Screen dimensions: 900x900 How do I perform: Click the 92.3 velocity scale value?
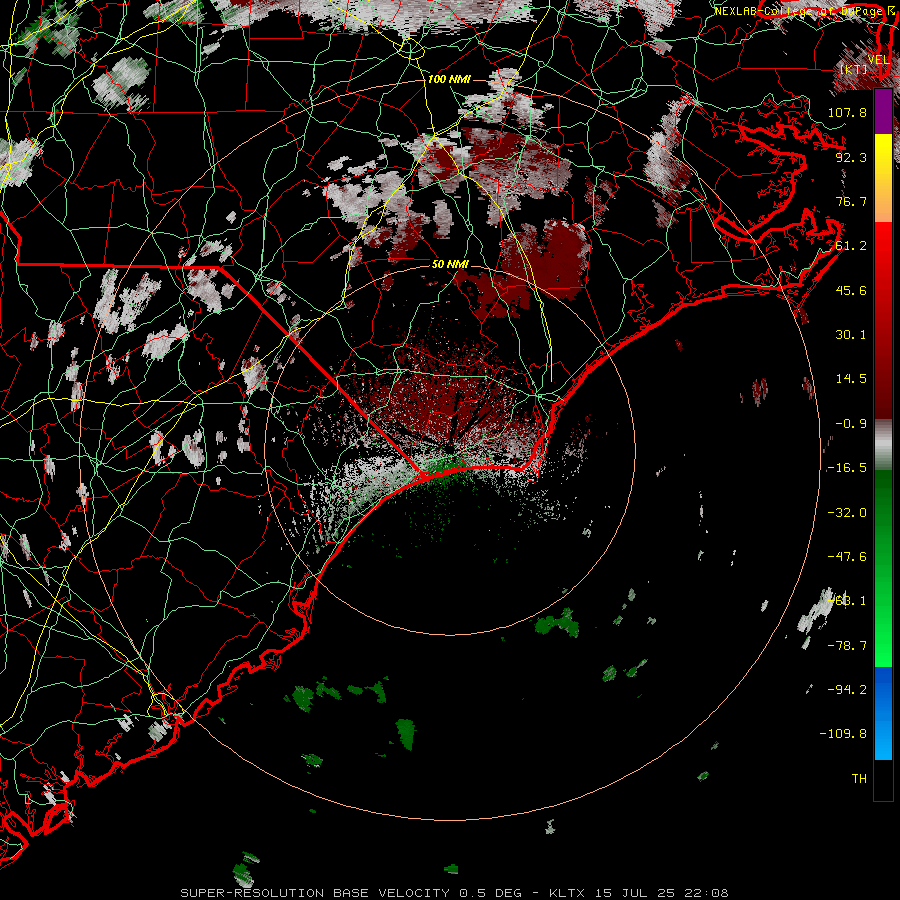851,157
